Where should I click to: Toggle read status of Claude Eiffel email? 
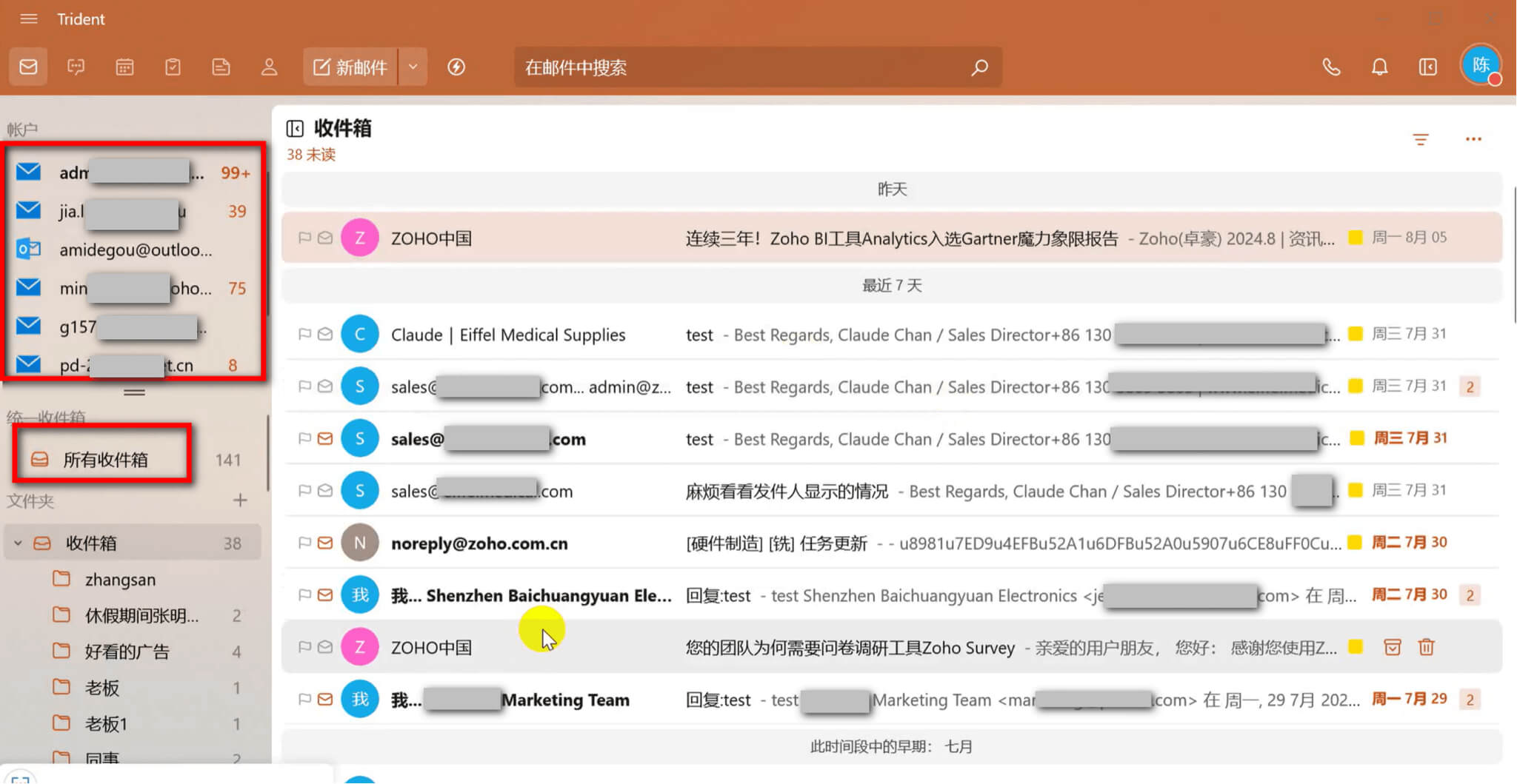325,335
